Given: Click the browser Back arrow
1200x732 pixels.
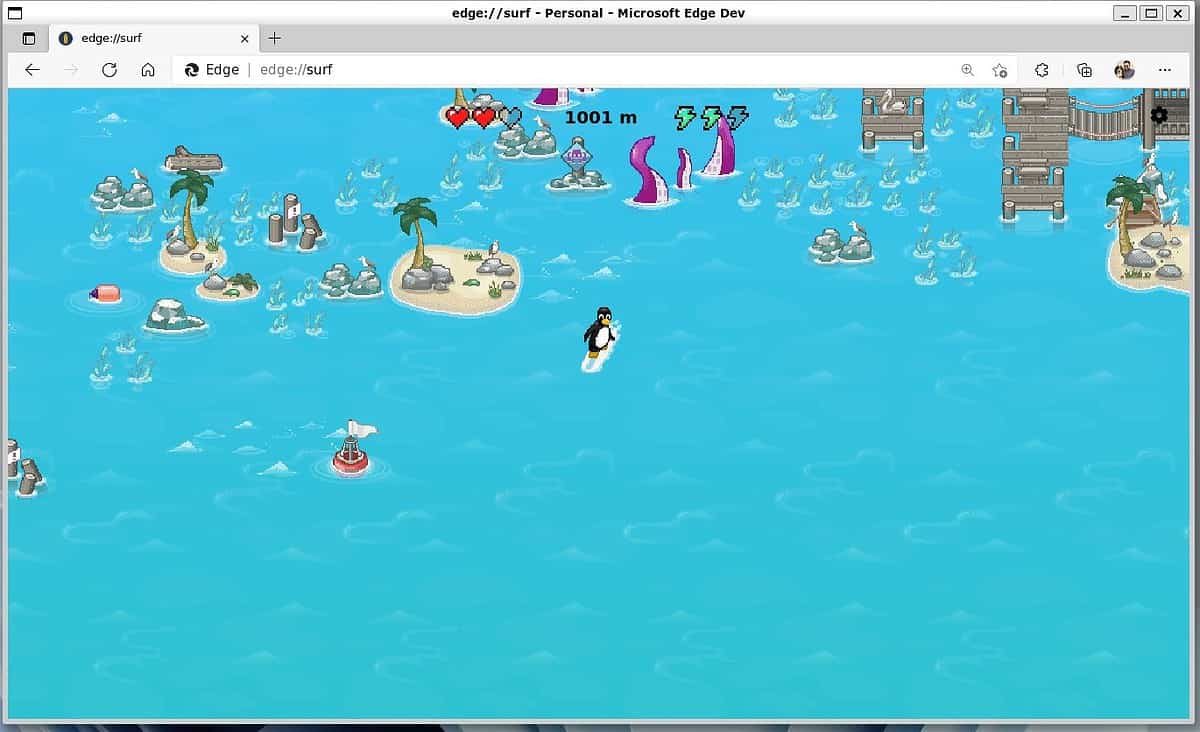Looking at the screenshot, I should [x=32, y=70].
